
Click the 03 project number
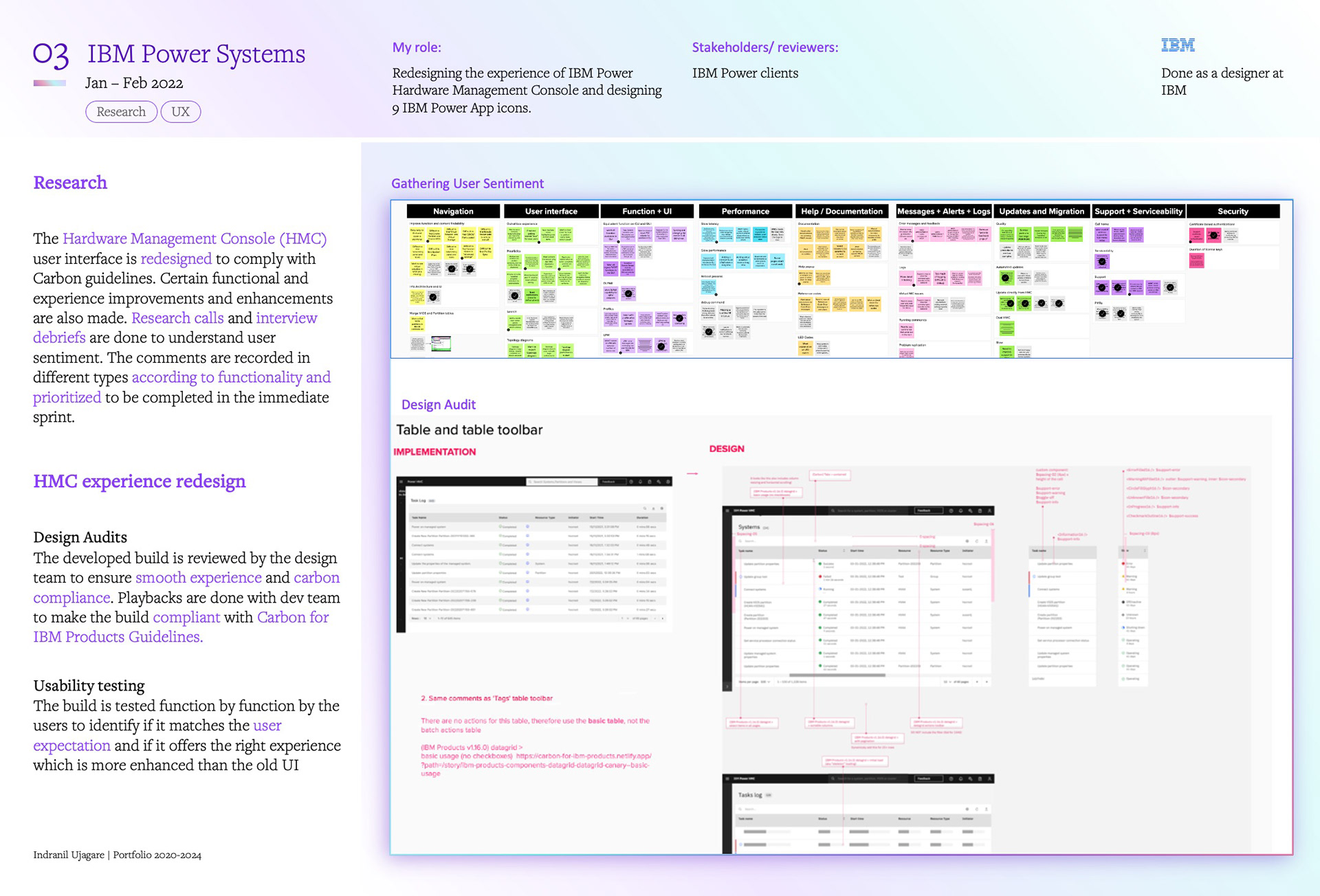[x=51, y=54]
